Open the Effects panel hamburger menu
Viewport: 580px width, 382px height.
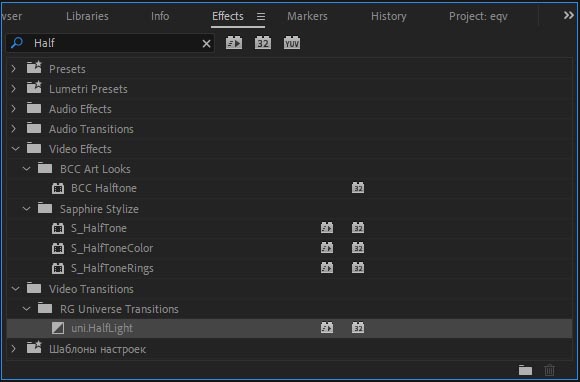click(261, 16)
